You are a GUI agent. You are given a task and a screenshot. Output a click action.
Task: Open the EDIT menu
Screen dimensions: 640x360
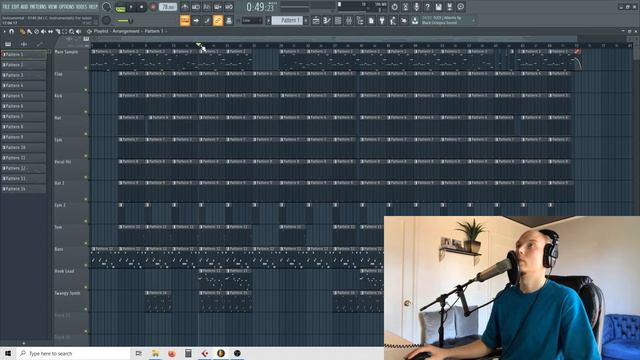tap(15, 7)
